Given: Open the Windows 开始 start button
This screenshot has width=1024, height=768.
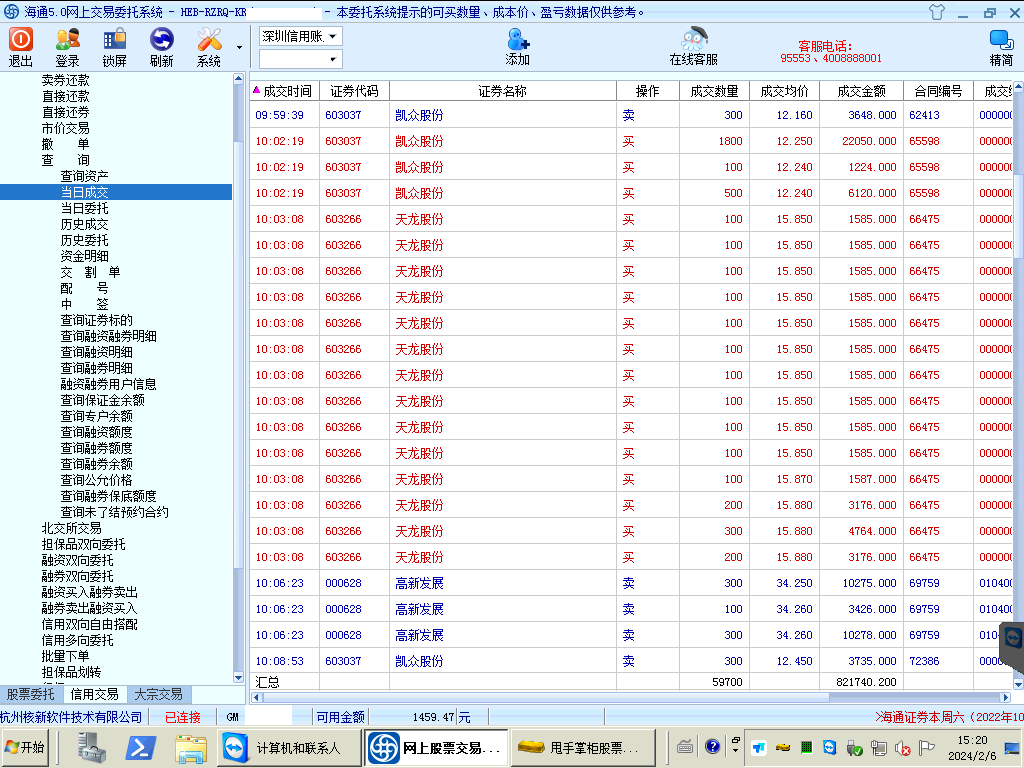Looking at the screenshot, I should click(x=26, y=747).
